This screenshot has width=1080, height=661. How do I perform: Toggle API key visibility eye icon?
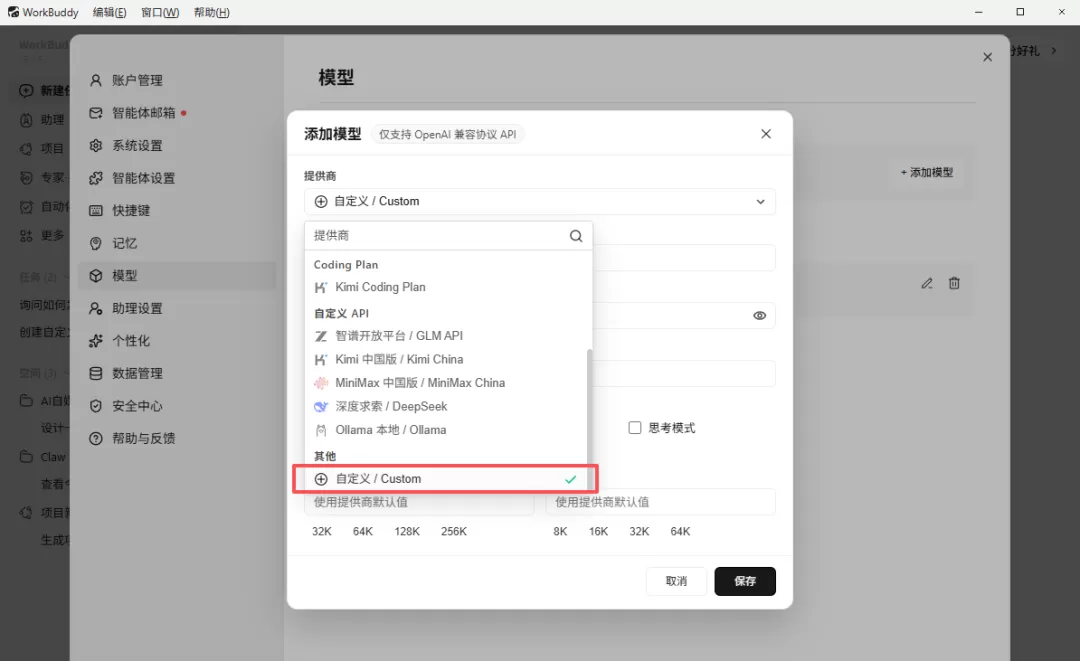[759, 315]
